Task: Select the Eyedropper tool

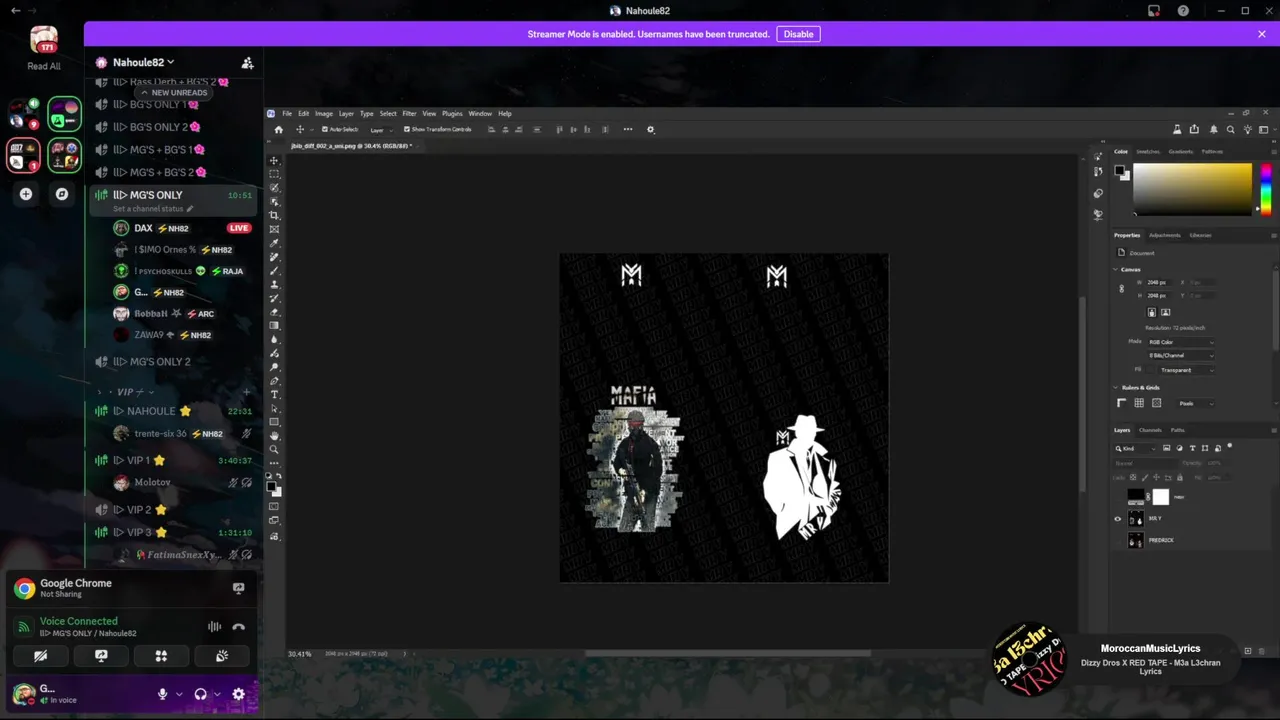Action: click(x=274, y=241)
